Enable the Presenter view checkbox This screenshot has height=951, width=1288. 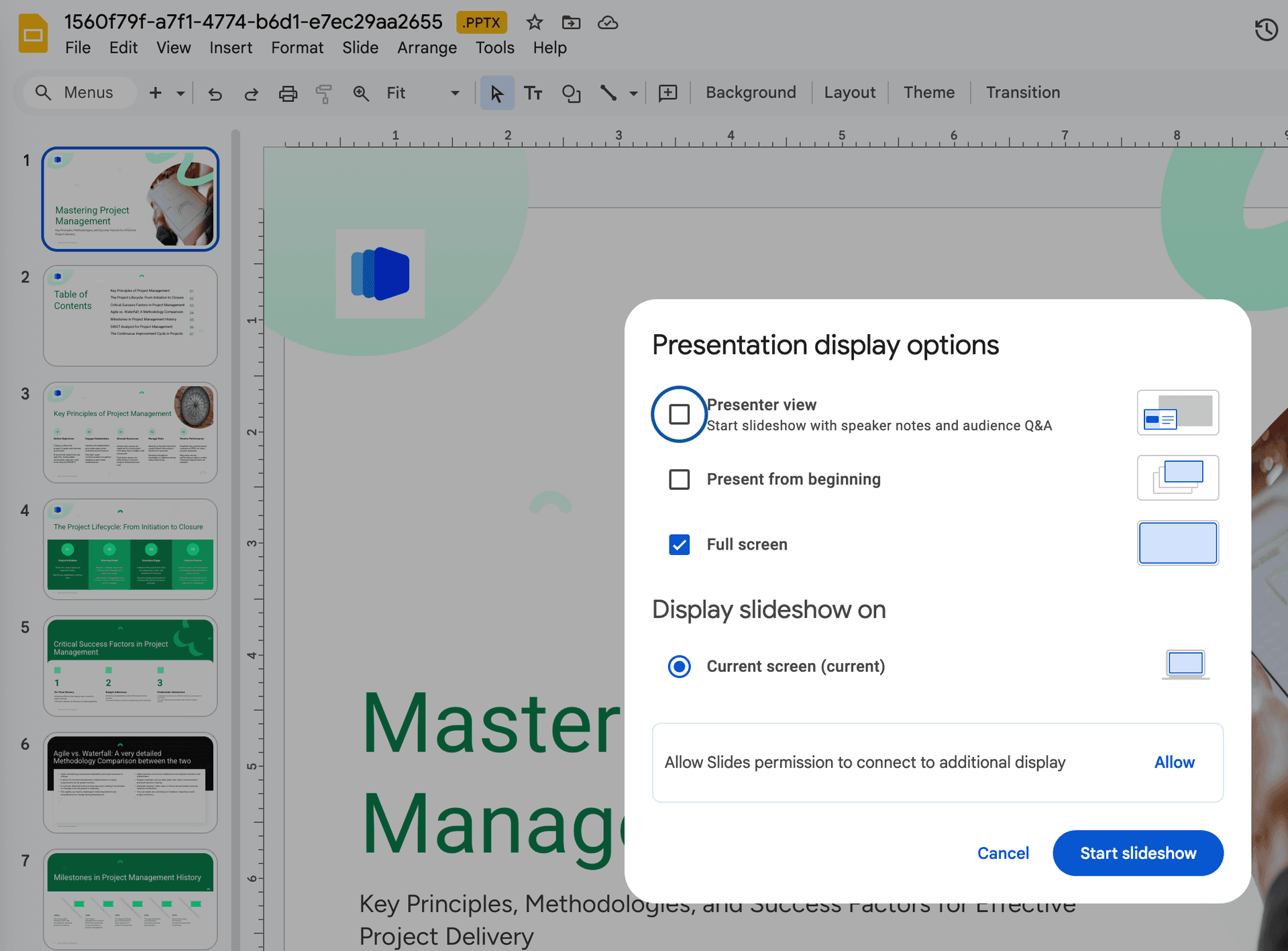(x=679, y=414)
